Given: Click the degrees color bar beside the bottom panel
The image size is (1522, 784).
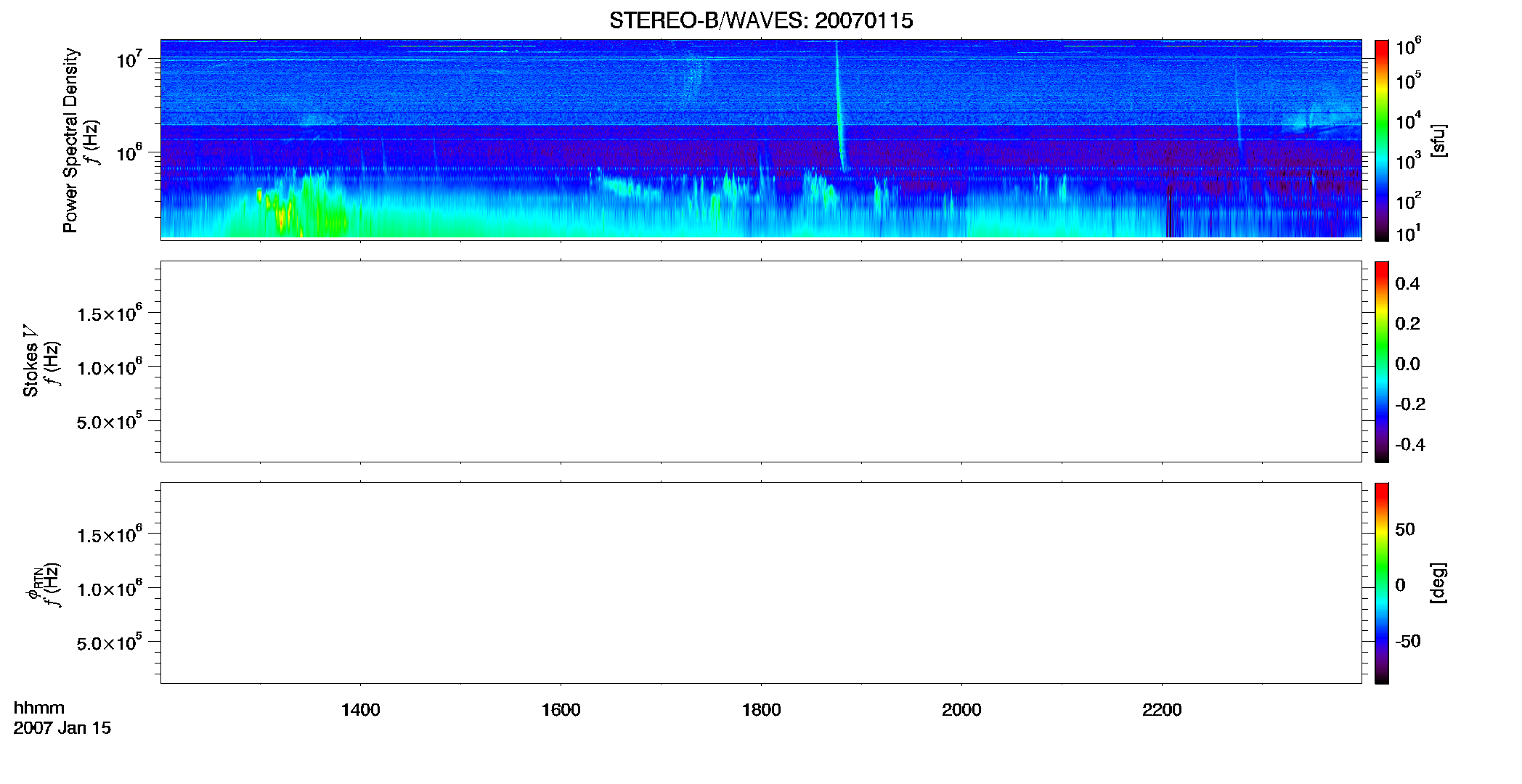Looking at the screenshot, I should 1382,583.
